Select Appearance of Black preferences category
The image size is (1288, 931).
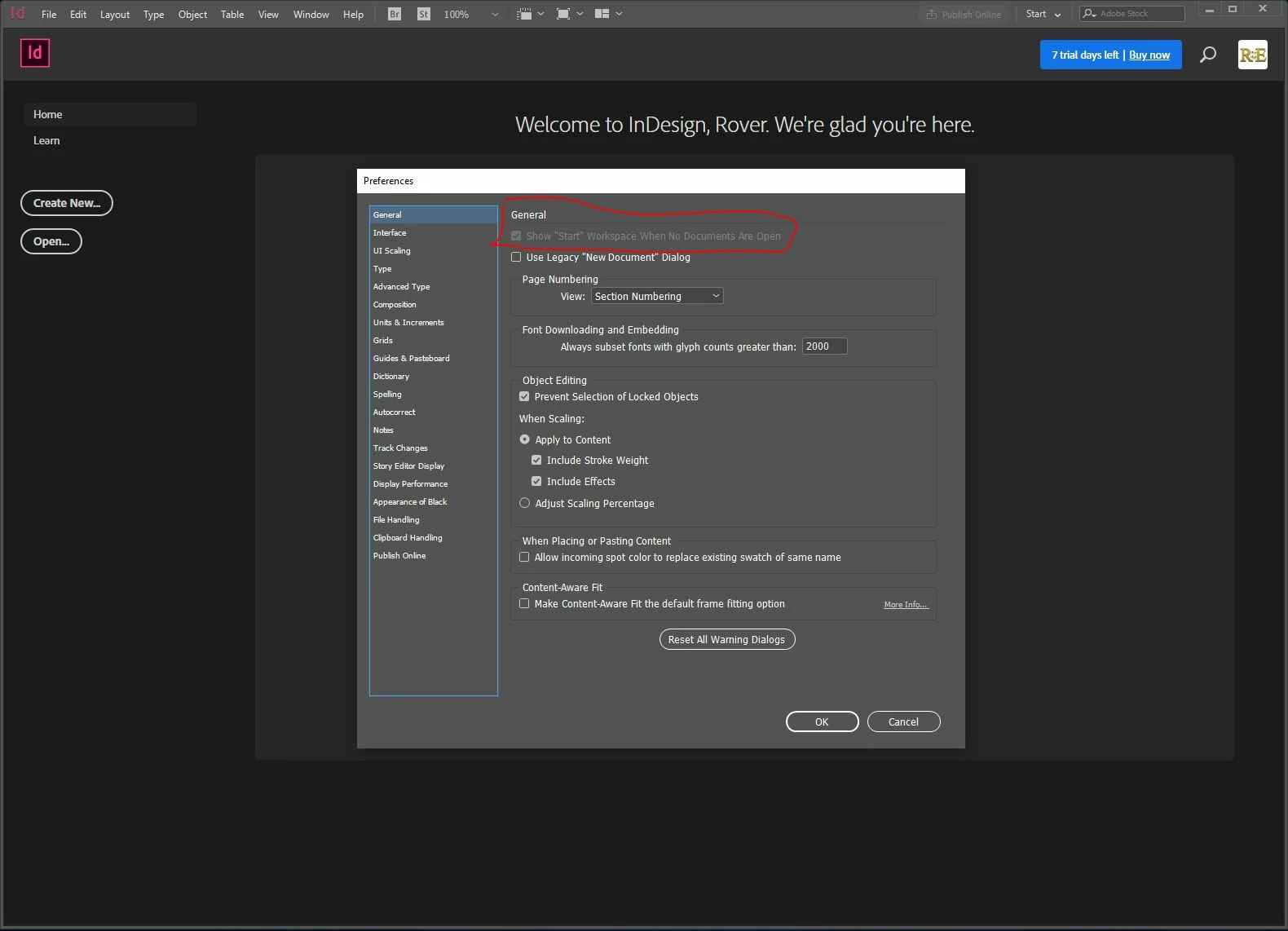[x=433, y=501]
